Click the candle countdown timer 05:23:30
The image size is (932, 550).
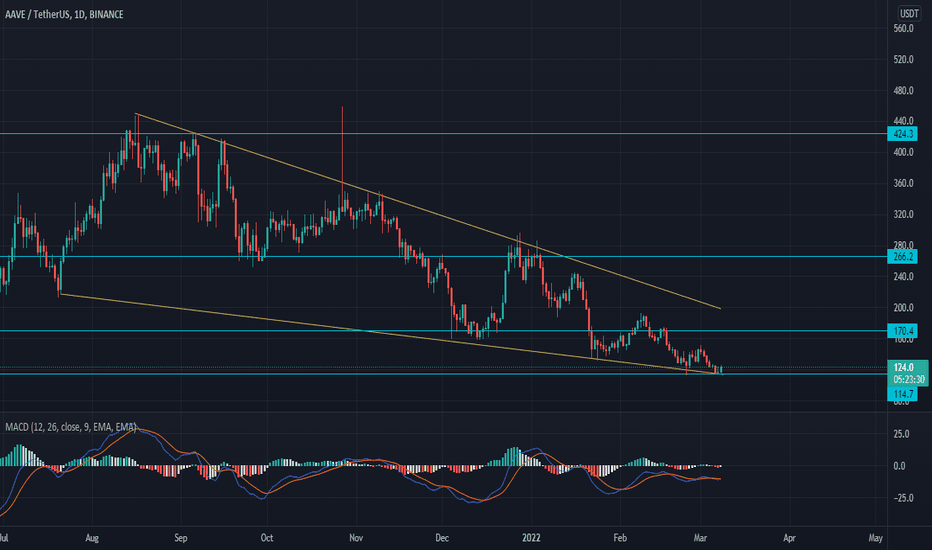(909, 379)
